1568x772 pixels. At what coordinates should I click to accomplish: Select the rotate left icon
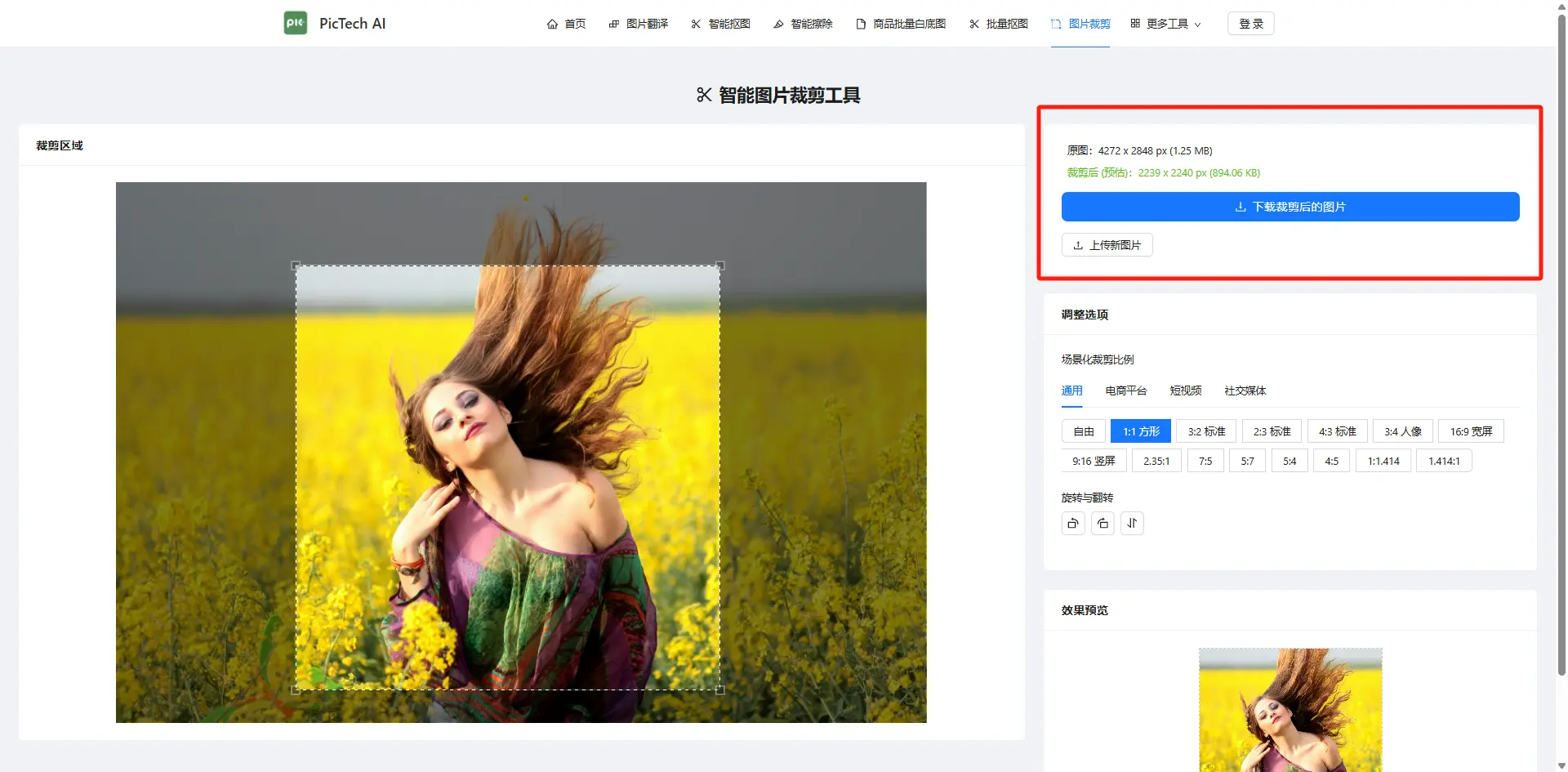point(1073,523)
